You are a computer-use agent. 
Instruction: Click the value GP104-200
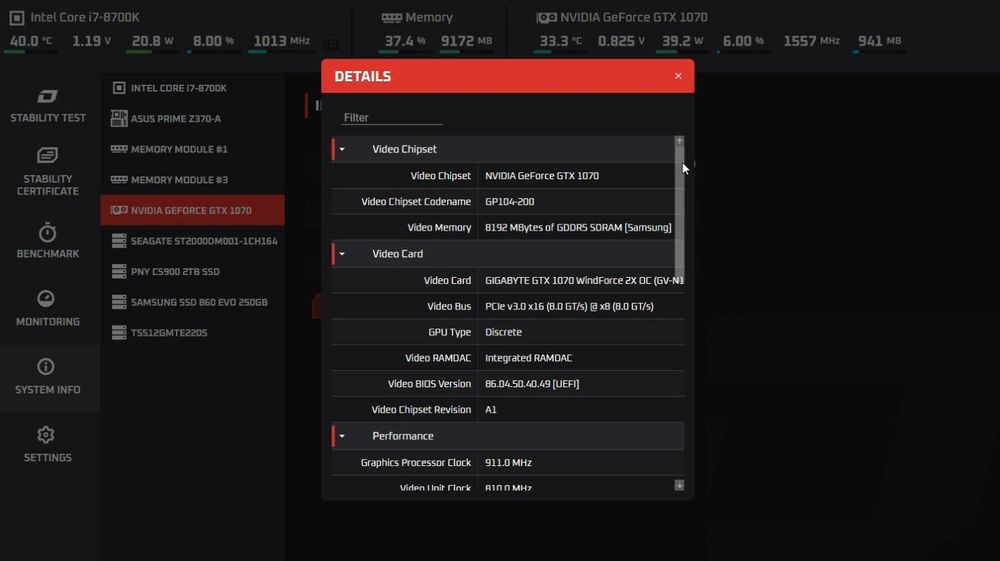[x=510, y=201]
